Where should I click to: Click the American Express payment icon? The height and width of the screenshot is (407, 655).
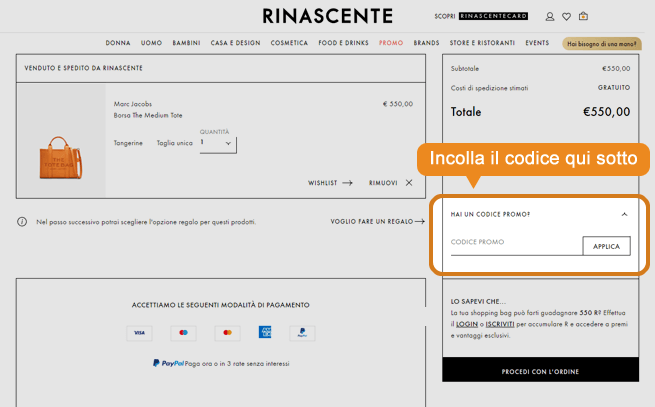265,333
